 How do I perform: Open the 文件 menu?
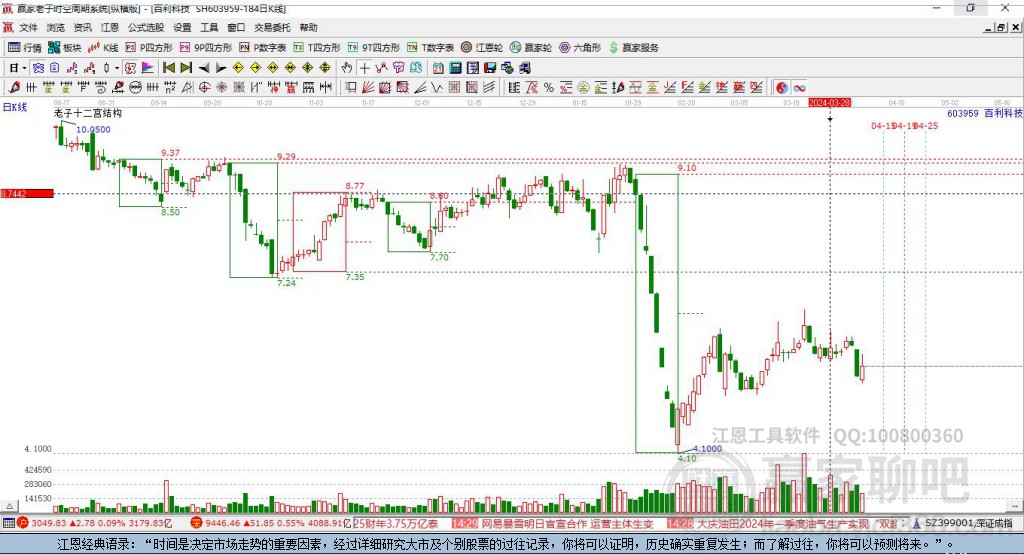[x=28, y=27]
